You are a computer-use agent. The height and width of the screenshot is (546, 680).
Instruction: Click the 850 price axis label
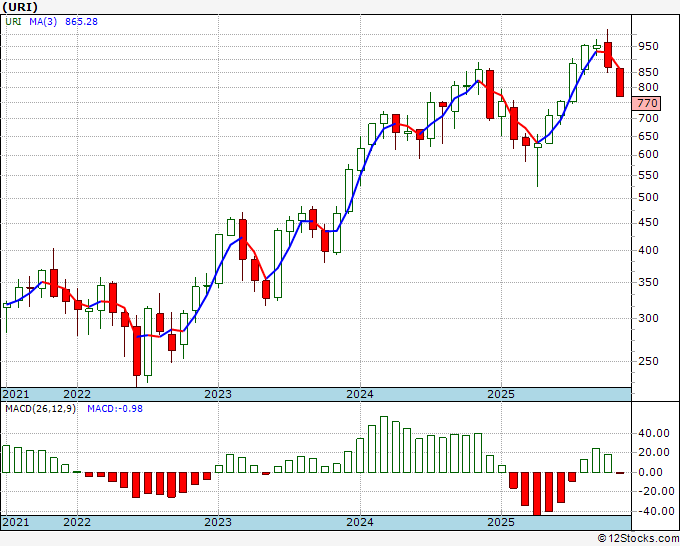coord(648,72)
